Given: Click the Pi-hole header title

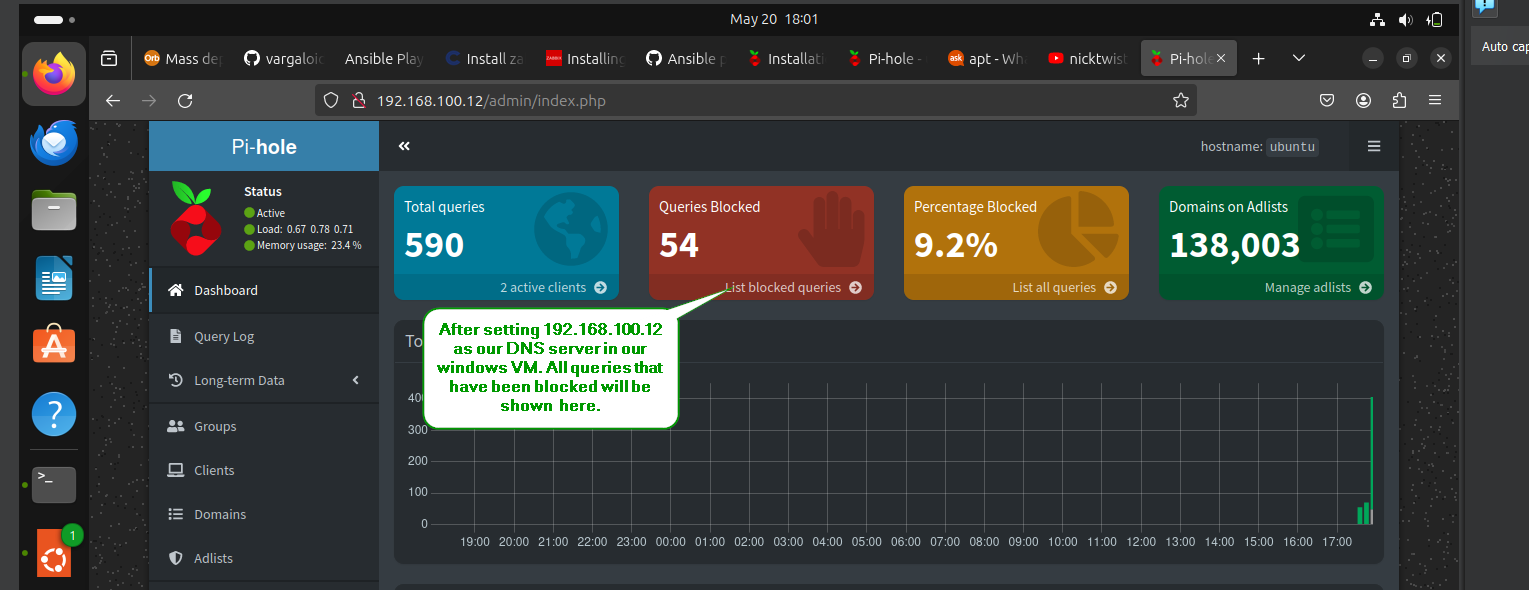Looking at the screenshot, I should pyautogui.click(x=264, y=147).
